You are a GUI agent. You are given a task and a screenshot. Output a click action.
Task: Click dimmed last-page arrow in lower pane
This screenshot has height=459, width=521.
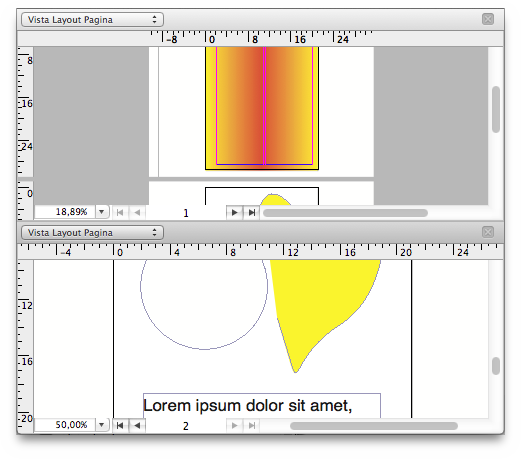tap(252, 425)
